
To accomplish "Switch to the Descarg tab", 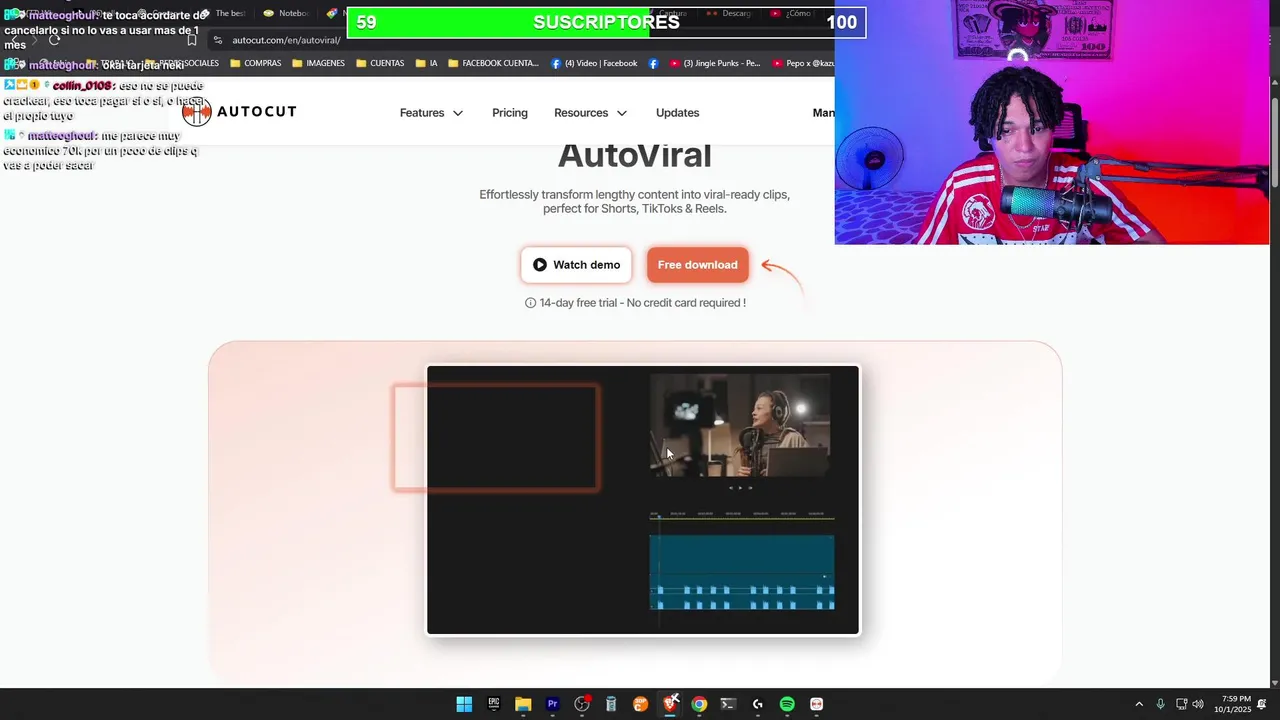I will 729,13.
